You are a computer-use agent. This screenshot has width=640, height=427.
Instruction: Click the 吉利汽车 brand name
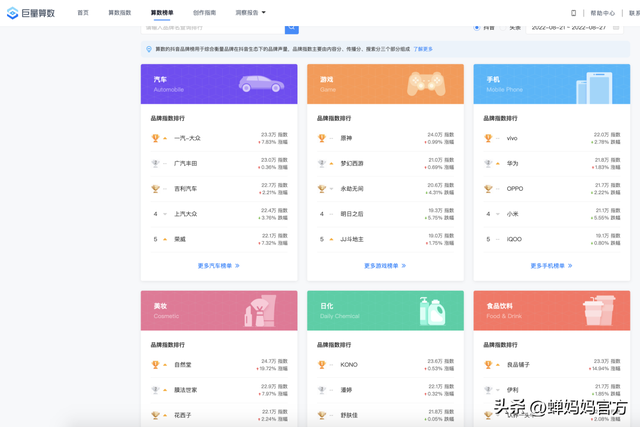click(x=186, y=189)
